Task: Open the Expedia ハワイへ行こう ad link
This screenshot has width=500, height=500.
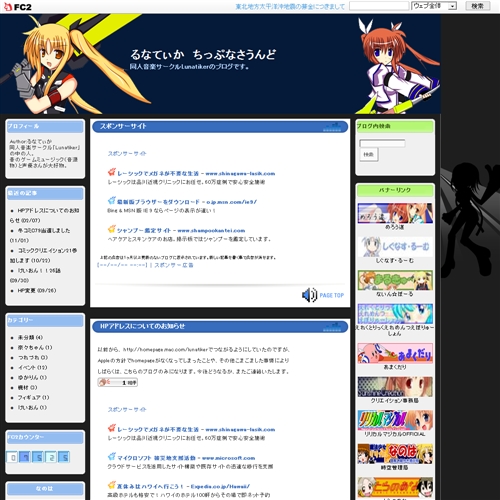Action: click(183, 486)
